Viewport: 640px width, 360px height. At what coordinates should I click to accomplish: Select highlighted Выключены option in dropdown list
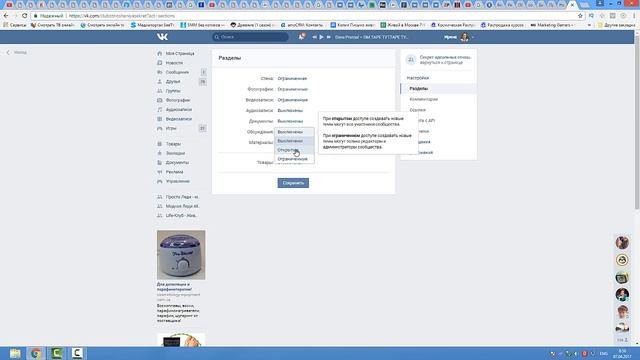coord(294,141)
